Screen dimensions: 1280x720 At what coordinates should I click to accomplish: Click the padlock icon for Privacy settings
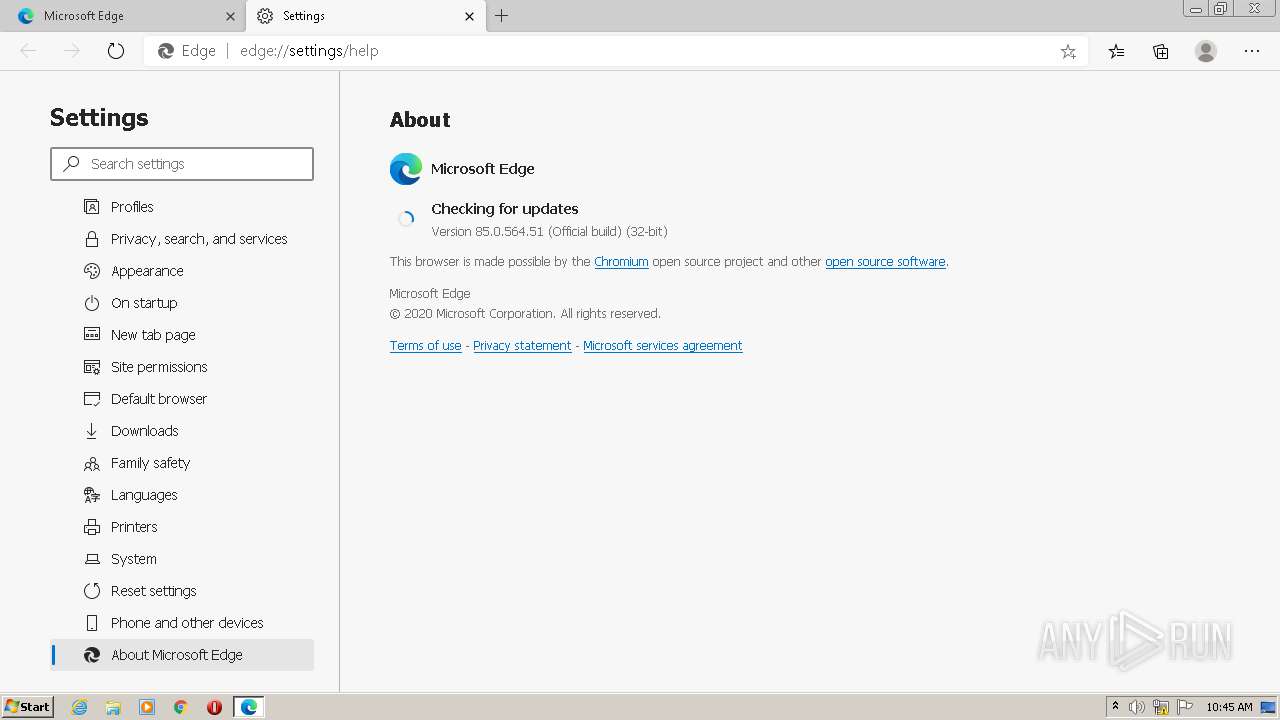tap(92, 239)
